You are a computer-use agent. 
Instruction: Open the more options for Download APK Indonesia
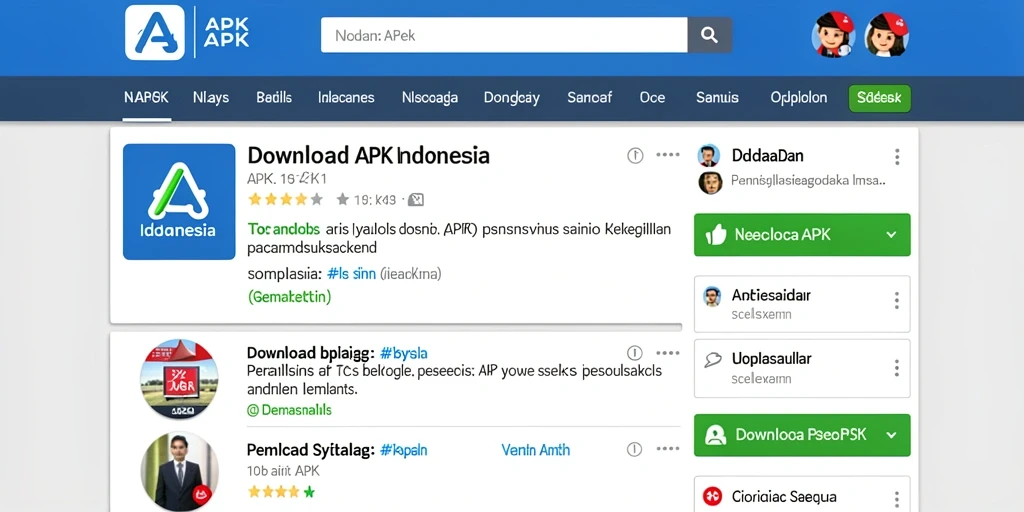coord(667,155)
